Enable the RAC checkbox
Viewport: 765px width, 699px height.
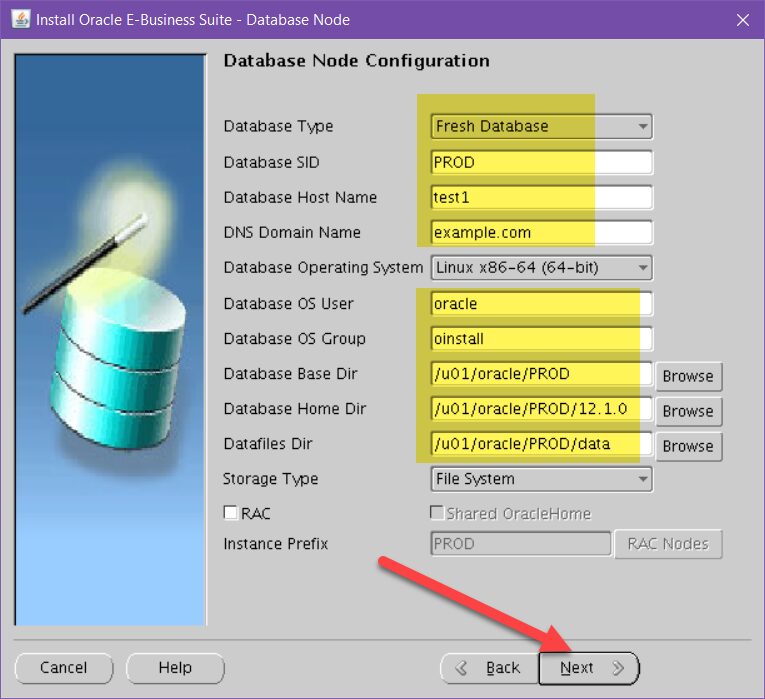(x=230, y=513)
